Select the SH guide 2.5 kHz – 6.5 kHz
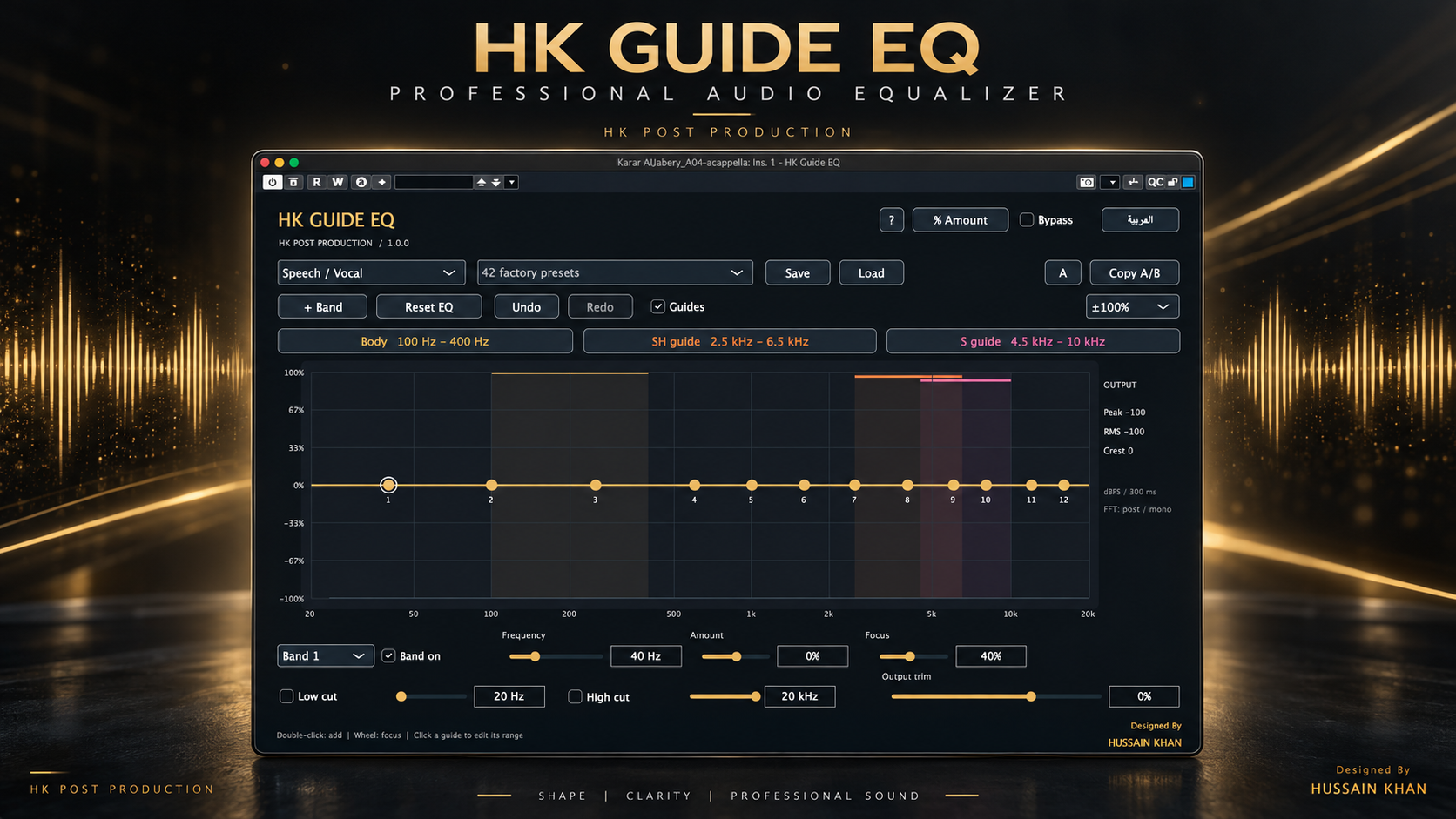 (730, 341)
